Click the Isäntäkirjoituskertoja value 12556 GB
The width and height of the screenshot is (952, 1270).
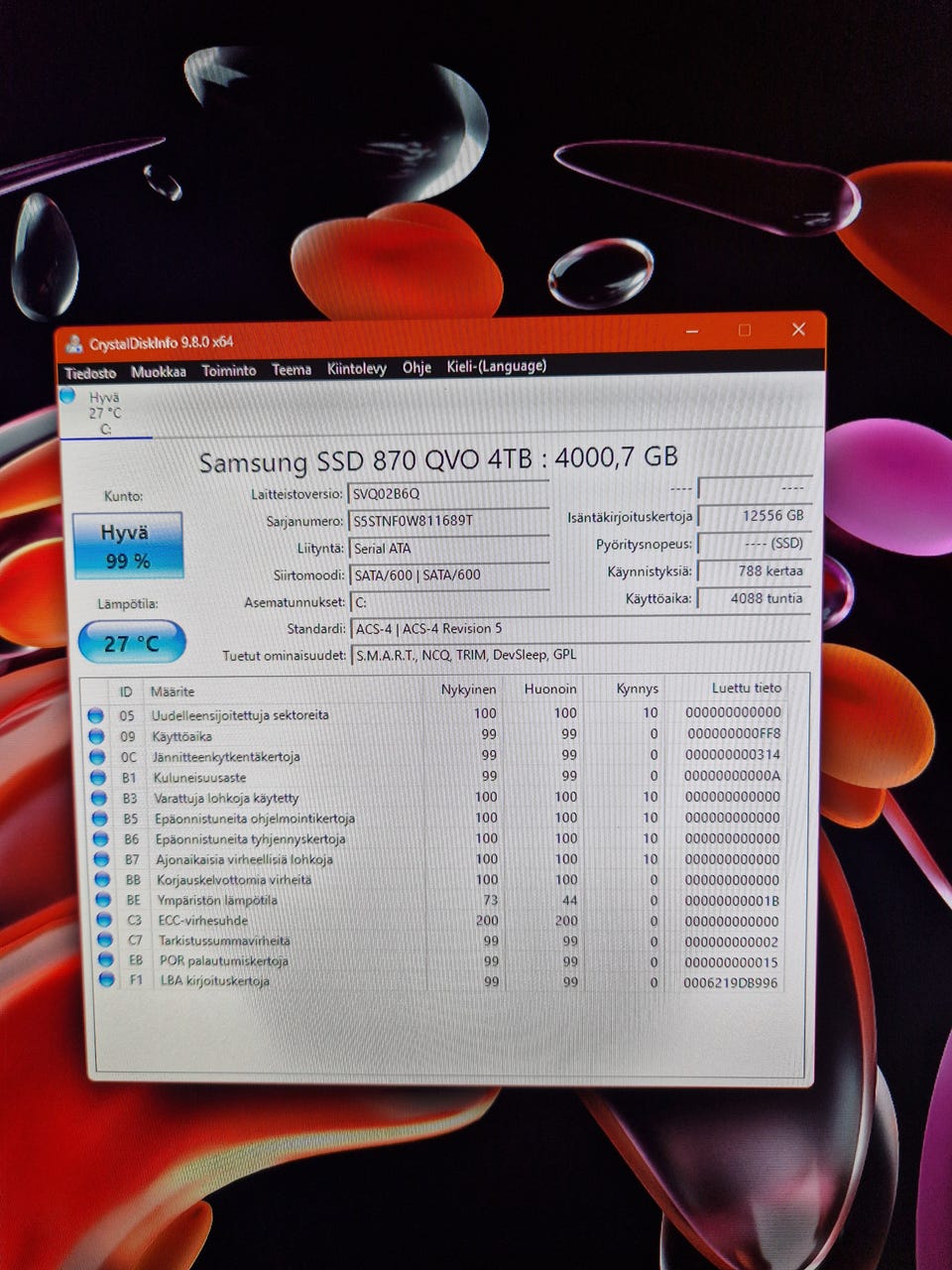point(754,516)
